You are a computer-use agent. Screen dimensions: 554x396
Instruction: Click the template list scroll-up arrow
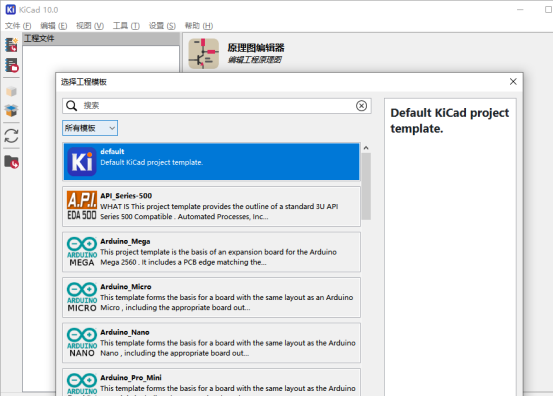[366, 148]
